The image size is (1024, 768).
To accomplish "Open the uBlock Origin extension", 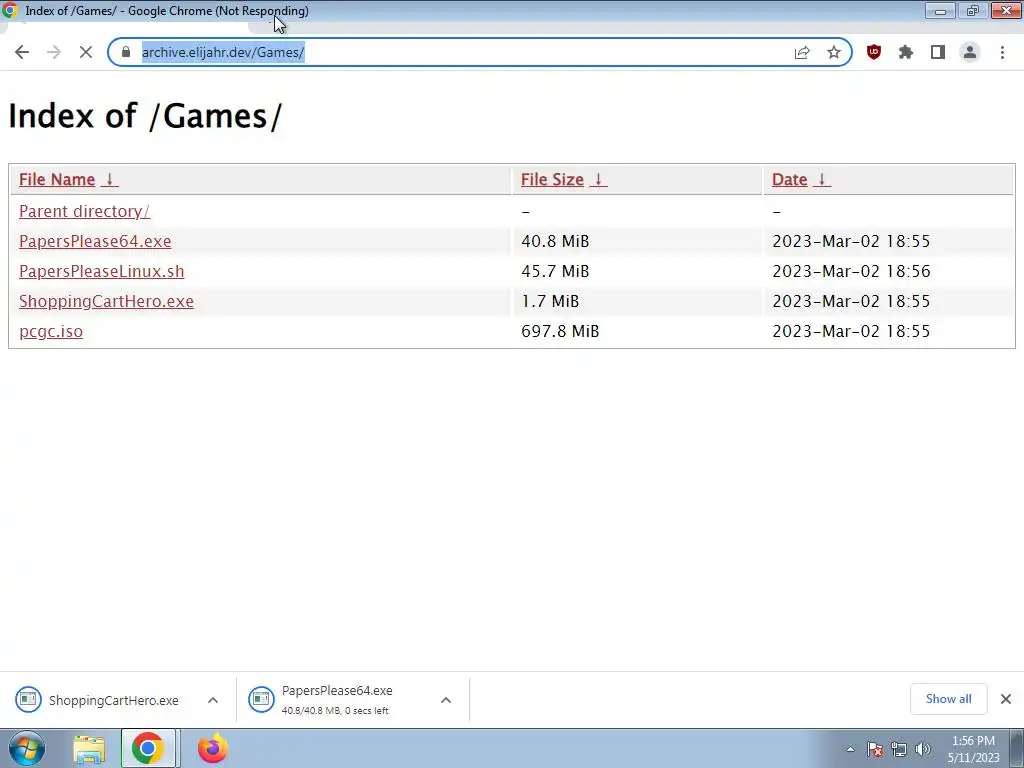I will 874,52.
